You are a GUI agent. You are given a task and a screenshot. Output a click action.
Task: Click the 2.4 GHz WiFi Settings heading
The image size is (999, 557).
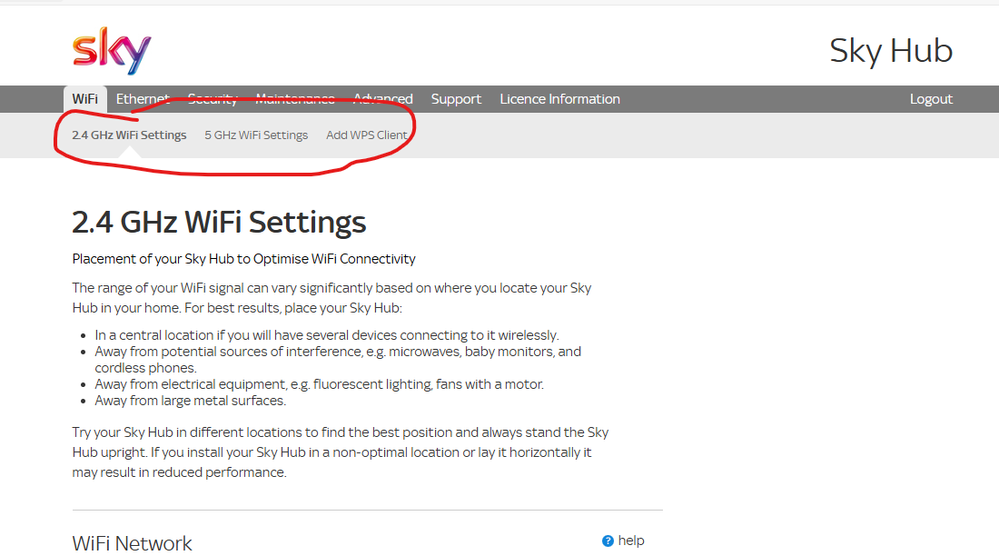[x=219, y=222]
